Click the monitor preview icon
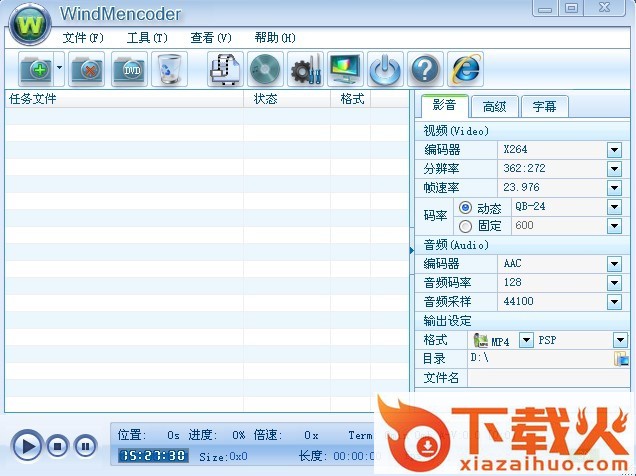This screenshot has height=476, width=636. click(x=346, y=69)
